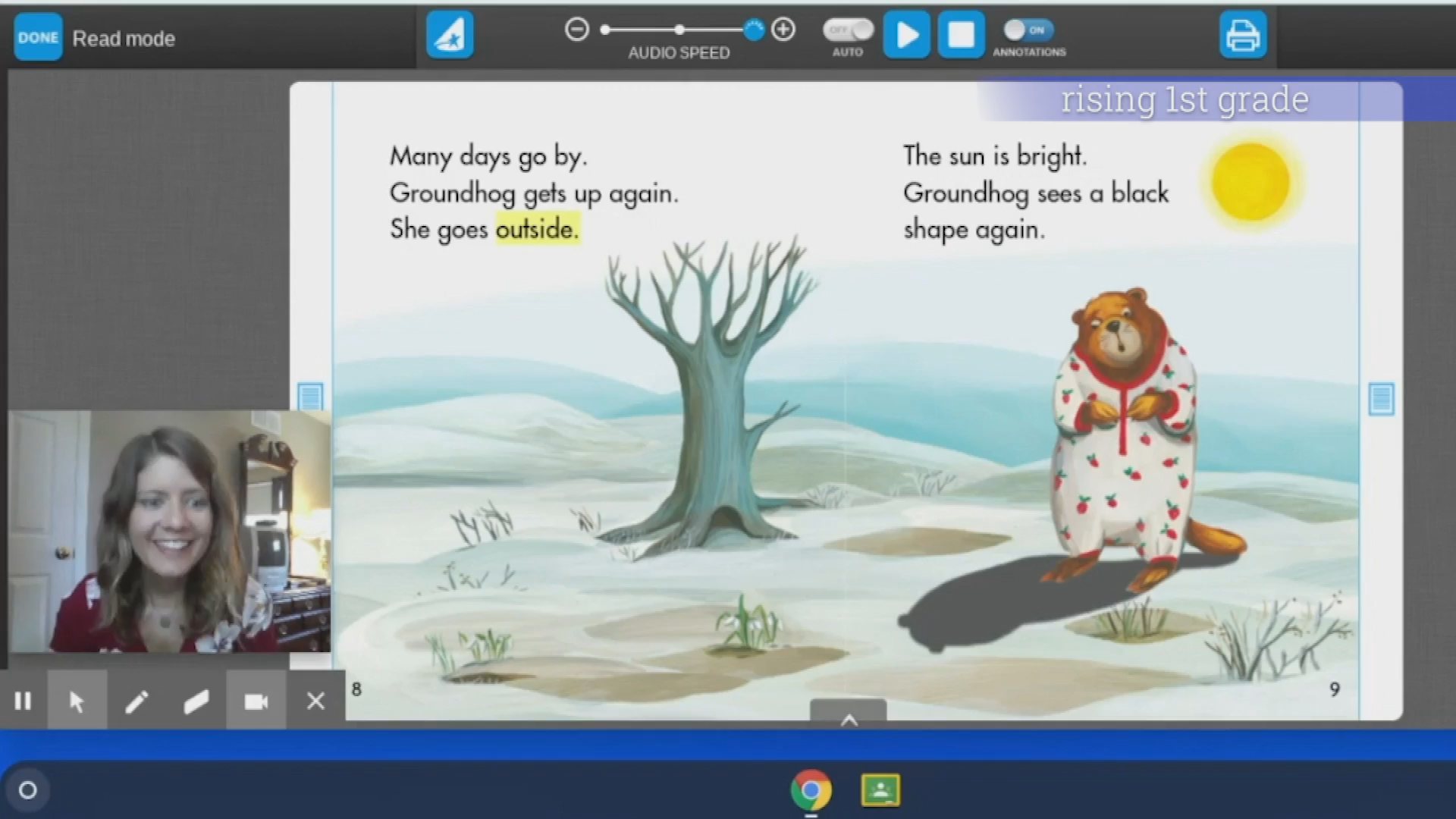Open the rocket star icon tool
This screenshot has height=819, width=1456.
coord(450,35)
